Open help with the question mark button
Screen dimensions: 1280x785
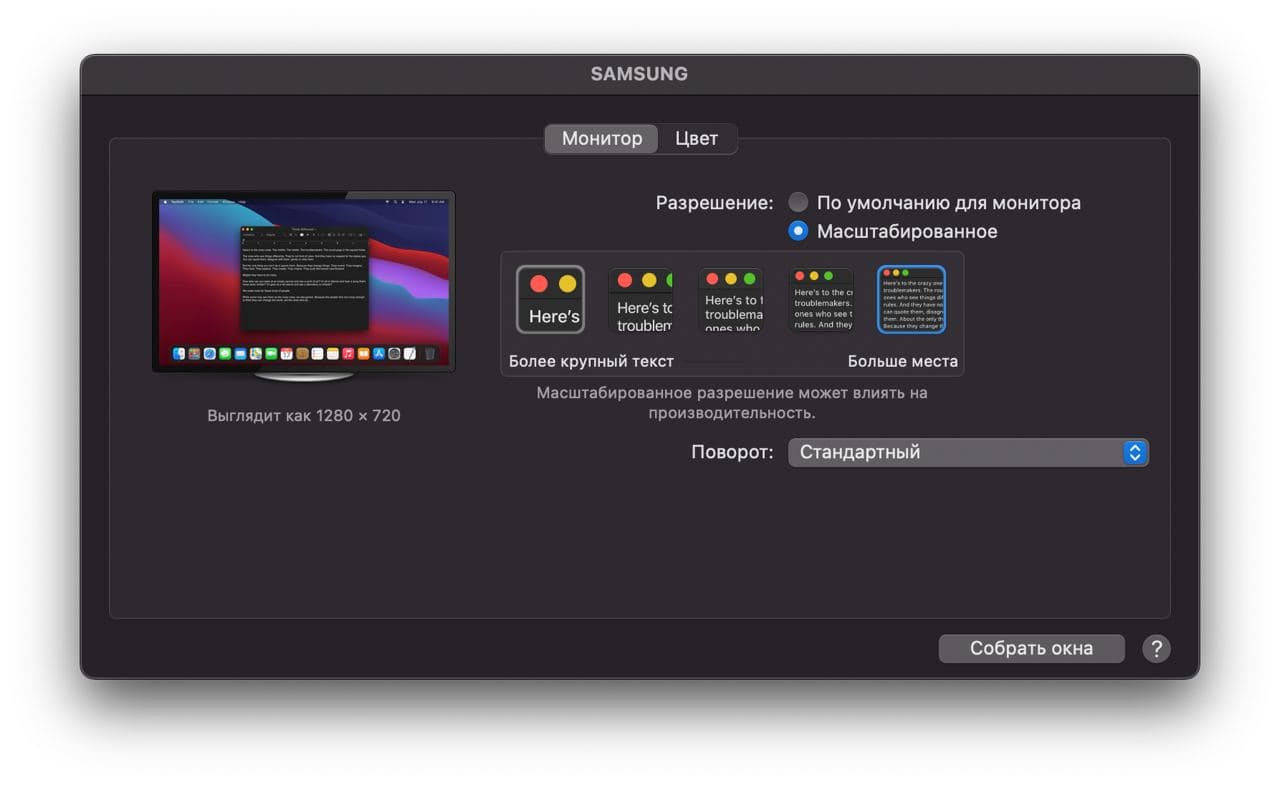(1156, 648)
